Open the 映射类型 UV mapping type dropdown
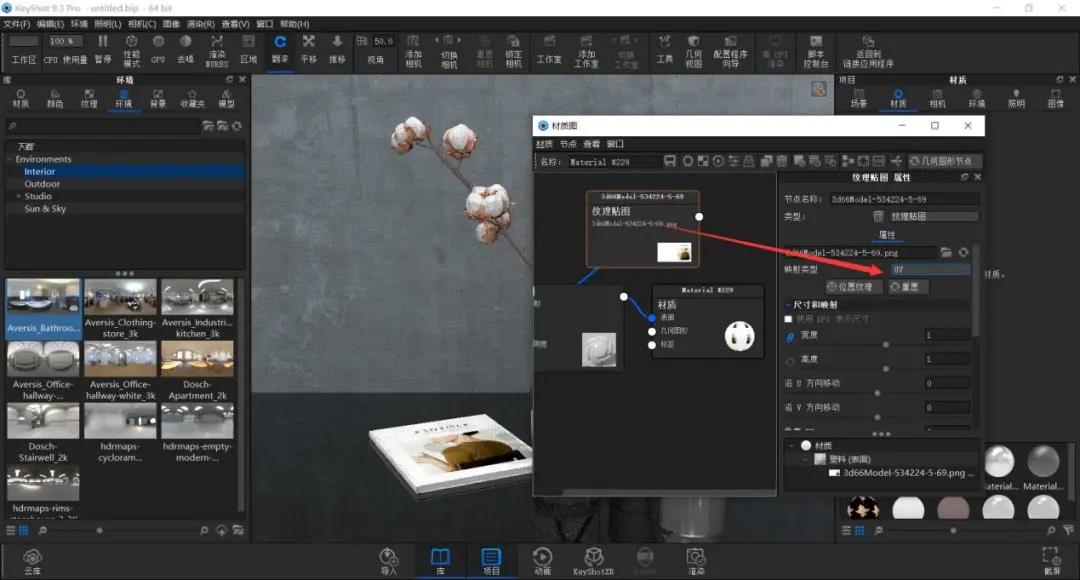The image size is (1080, 580). tap(930, 269)
